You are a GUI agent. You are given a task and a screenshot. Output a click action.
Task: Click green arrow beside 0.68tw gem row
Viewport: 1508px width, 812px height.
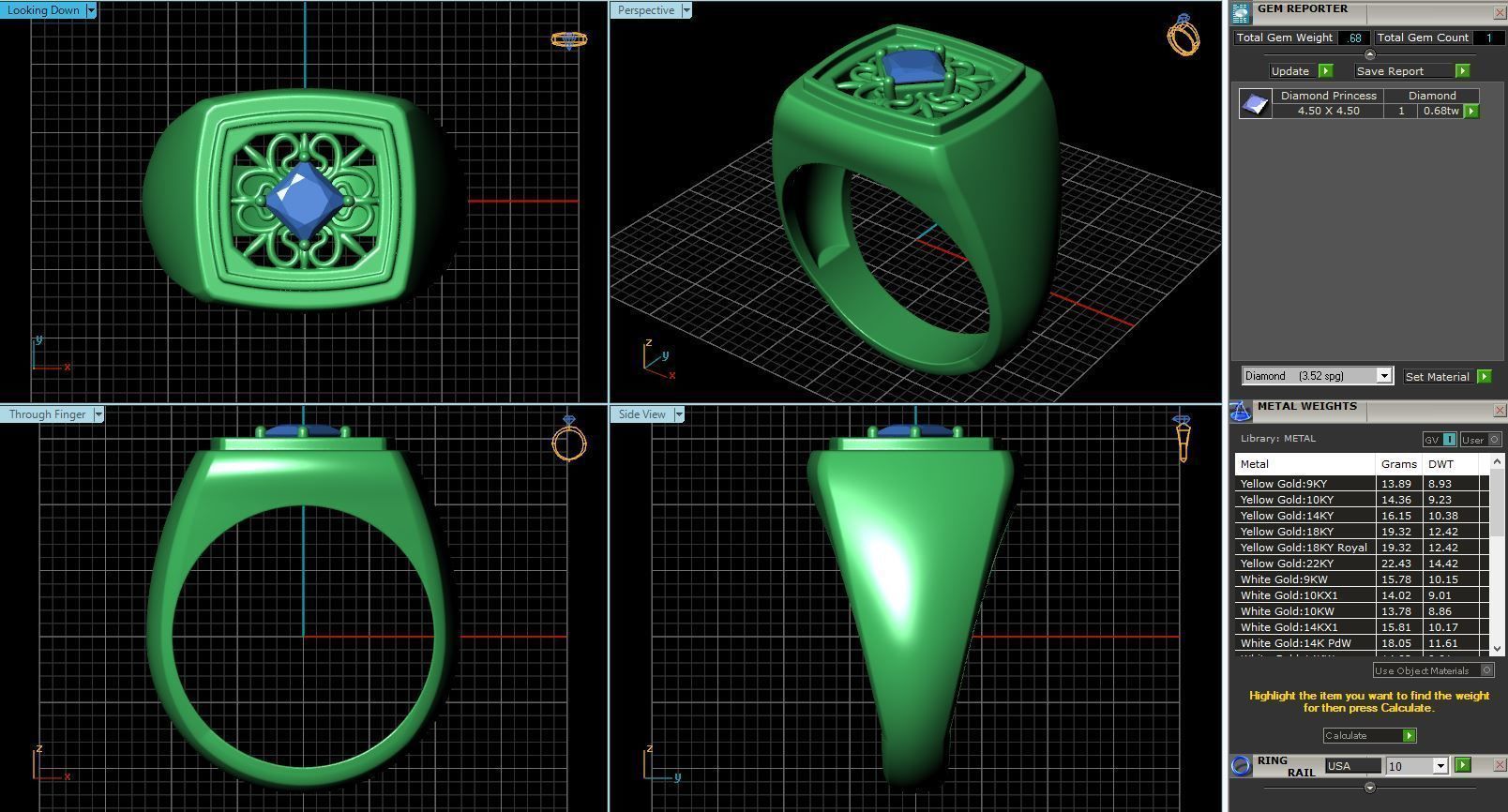pyautogui.click(x=1470, y=111)
